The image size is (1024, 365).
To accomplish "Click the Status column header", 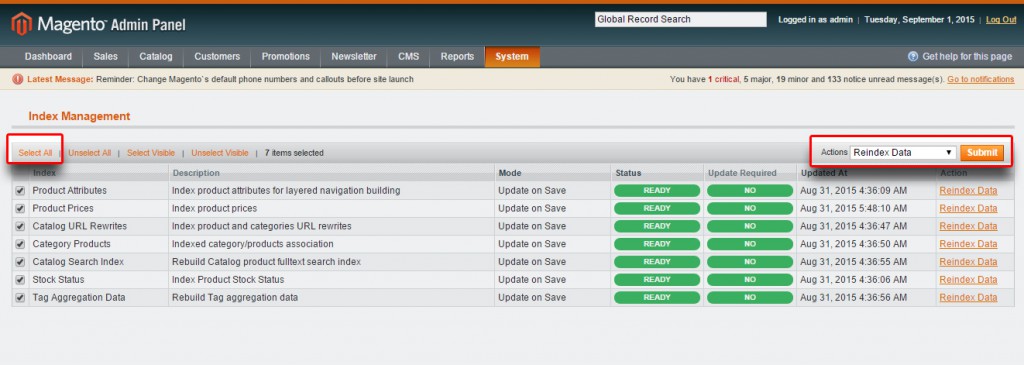I will (628, 173).
